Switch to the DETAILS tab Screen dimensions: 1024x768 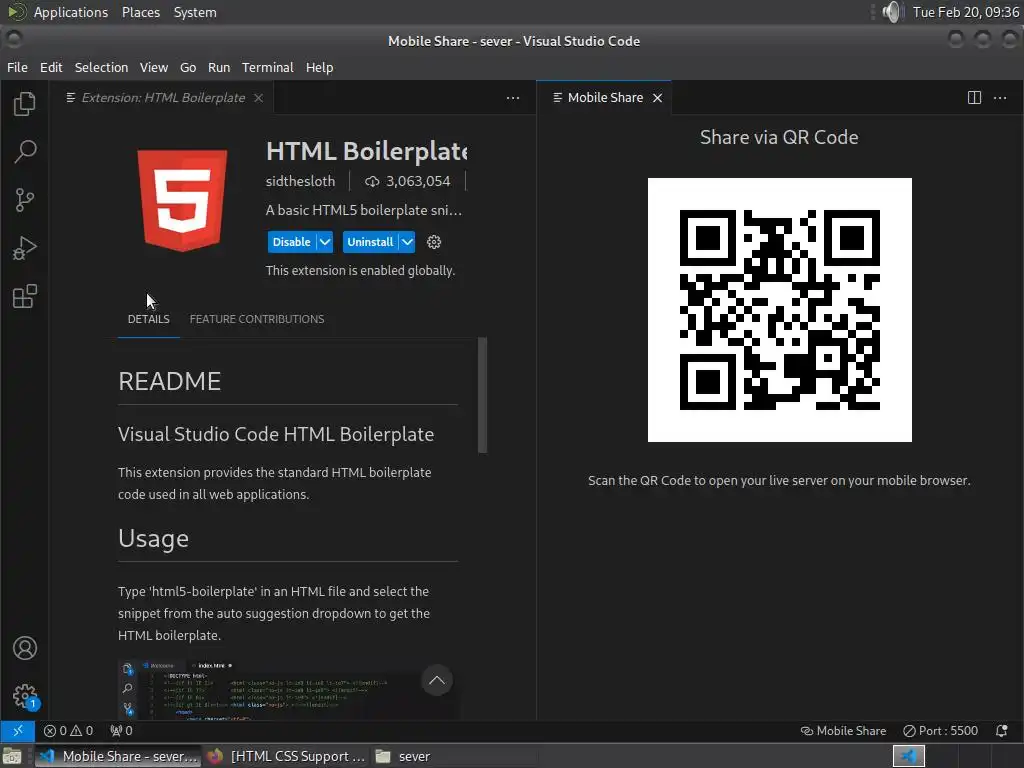[148, 319]
